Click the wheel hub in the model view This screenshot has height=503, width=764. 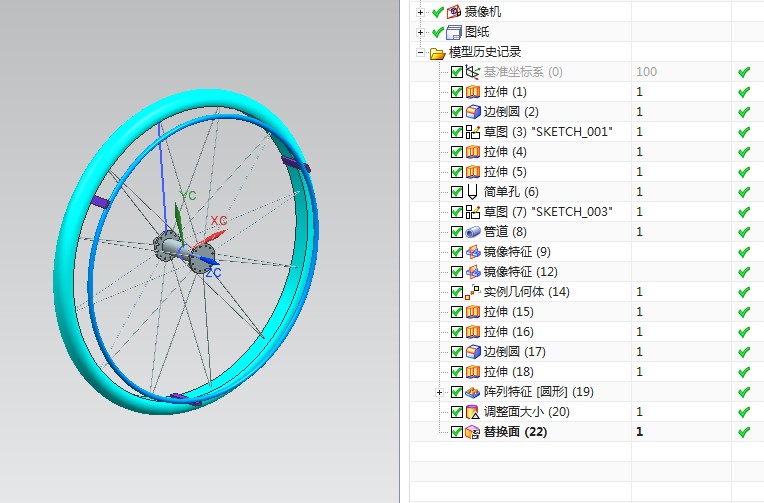pos(184,250)
